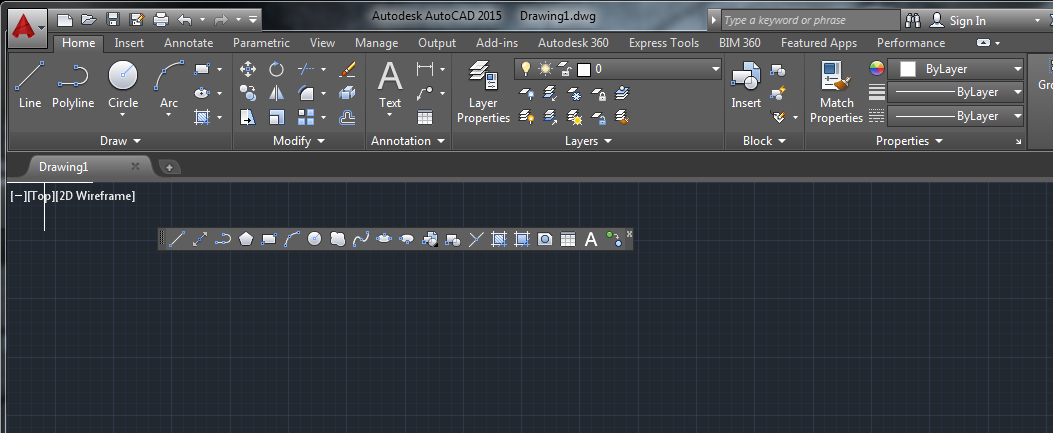The image size is (1053, 433).
Task: Select Multiline Text in floating Draw toolbar
Action: [x=590, y=239]
